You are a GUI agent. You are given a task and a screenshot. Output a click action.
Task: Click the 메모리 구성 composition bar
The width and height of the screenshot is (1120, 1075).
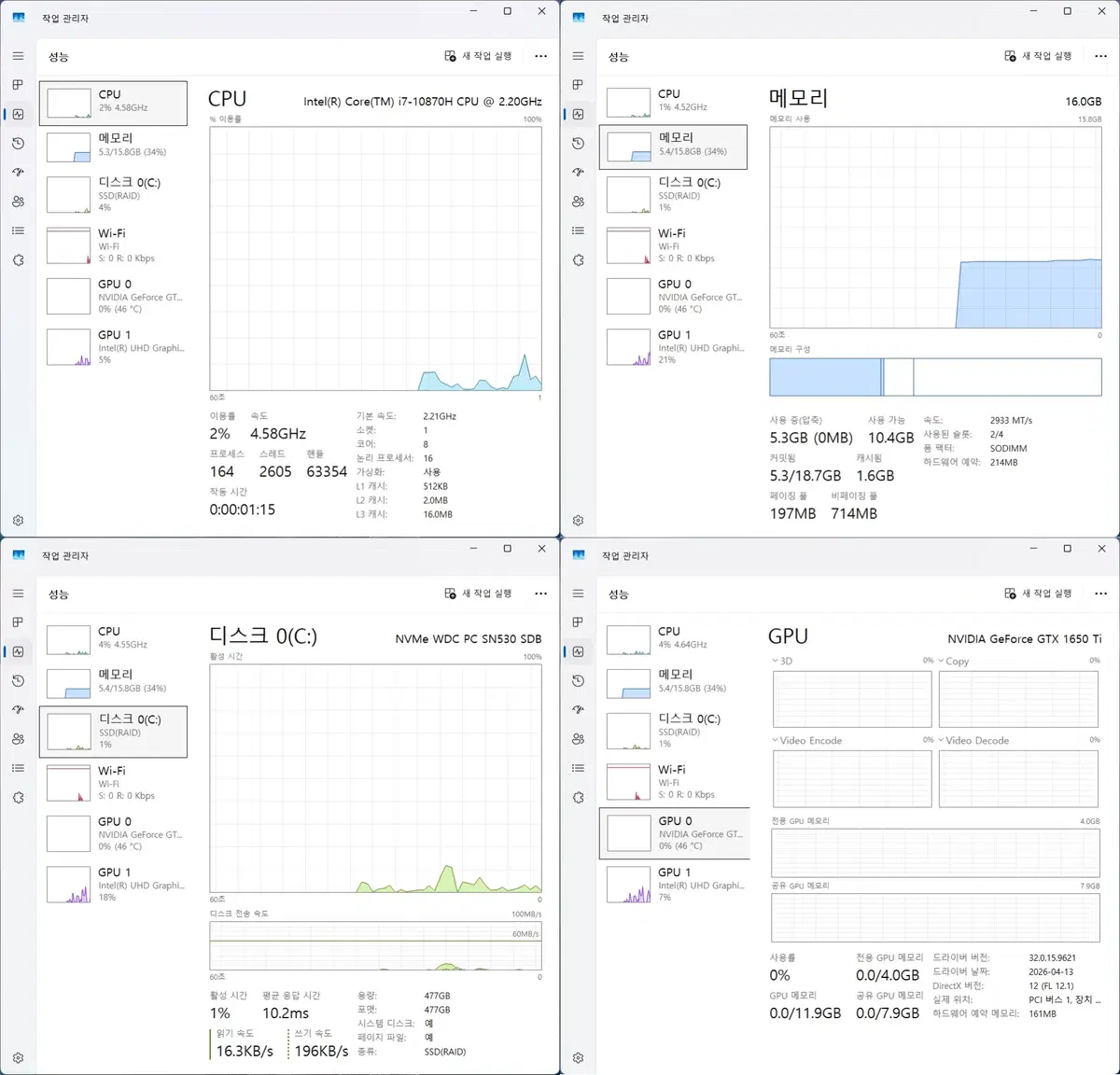pos(935,377)
